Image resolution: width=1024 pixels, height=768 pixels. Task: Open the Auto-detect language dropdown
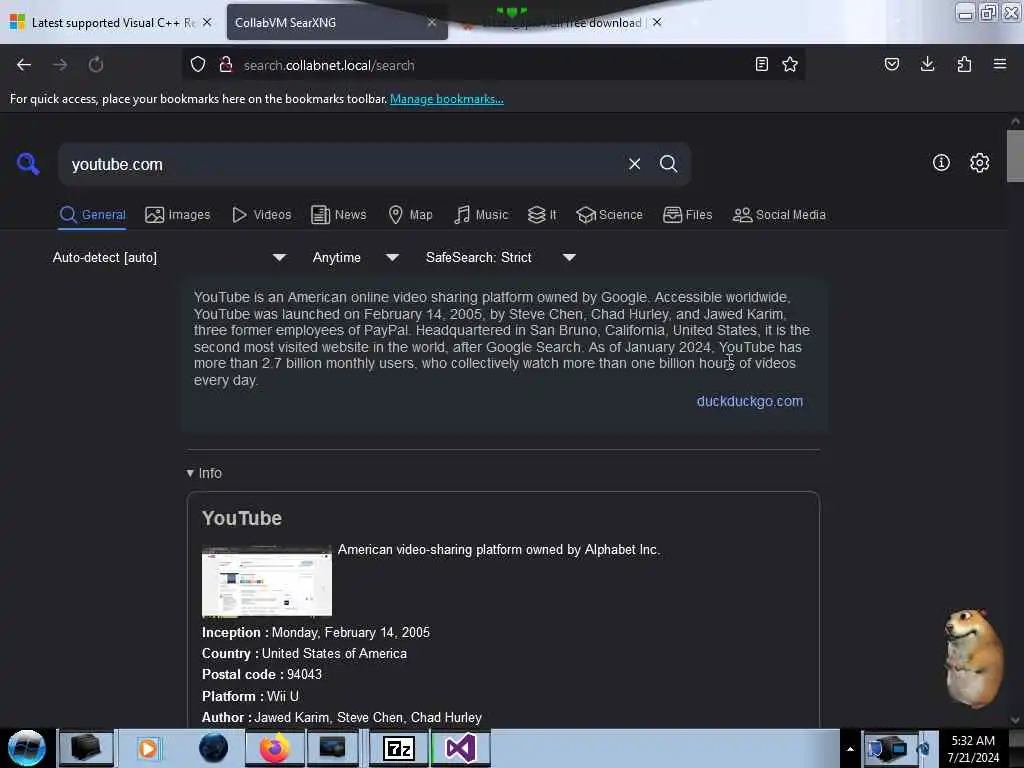(168, 257)
